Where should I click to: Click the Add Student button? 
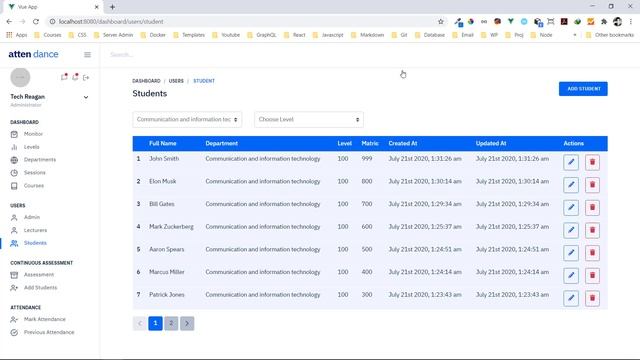[x=583, y=89]
